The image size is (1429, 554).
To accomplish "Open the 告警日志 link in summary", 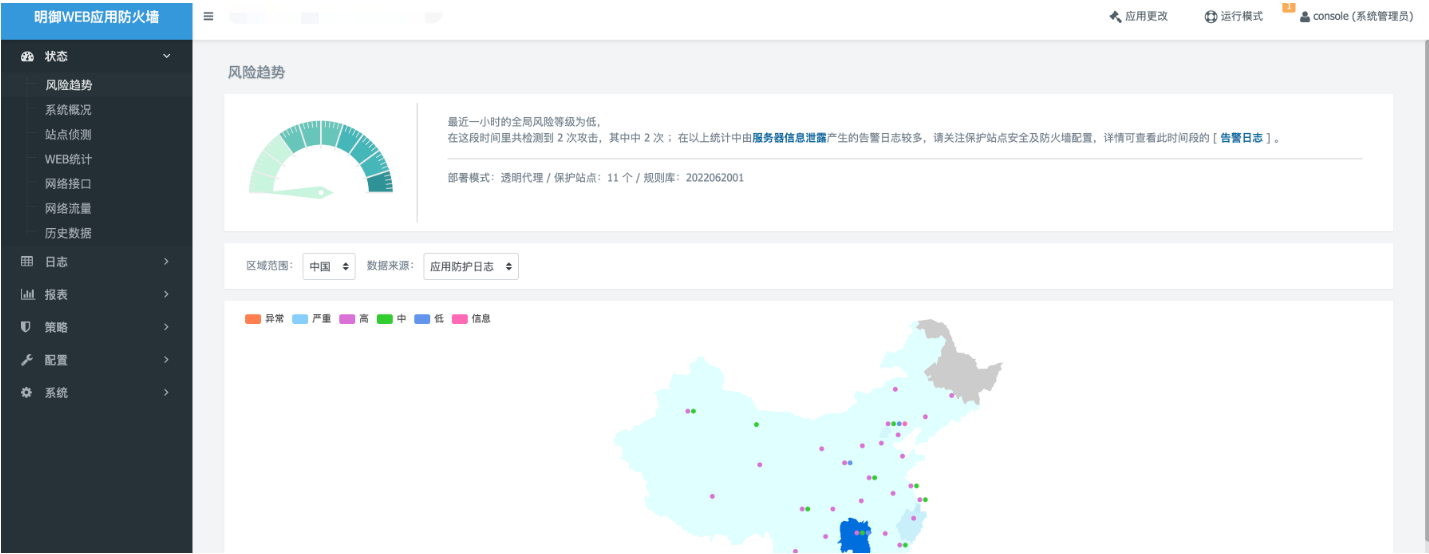I will coord(1241,139).
